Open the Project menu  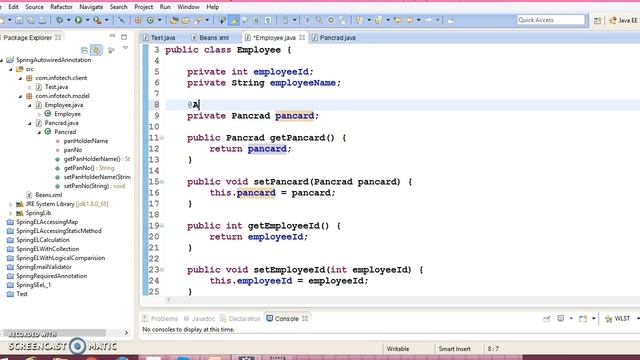click(144, 7)
